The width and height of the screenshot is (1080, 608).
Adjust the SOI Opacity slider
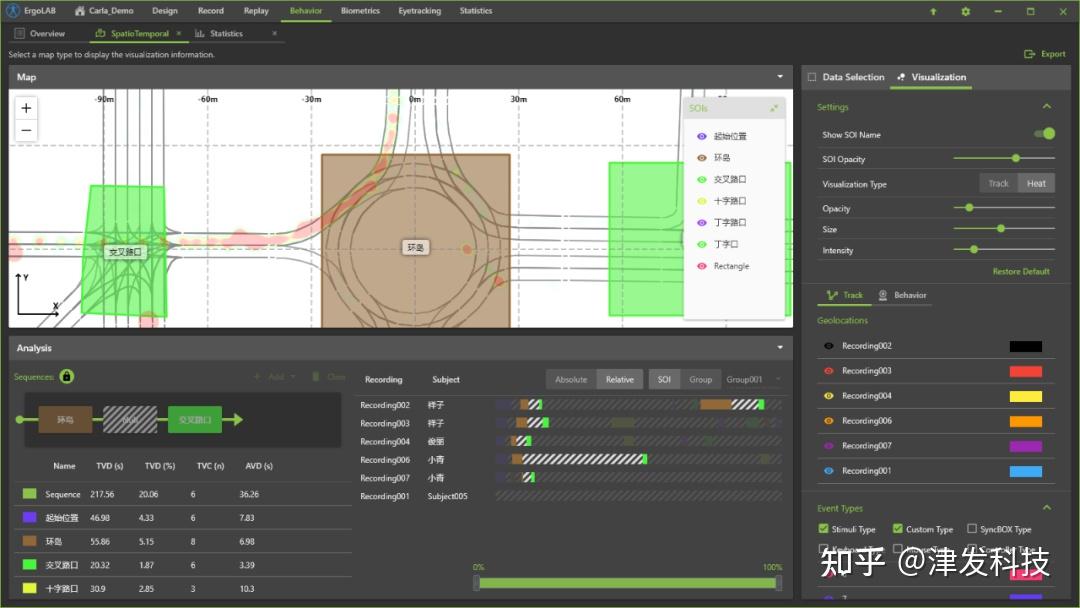pyautogui.click(x=1004, y=158)
